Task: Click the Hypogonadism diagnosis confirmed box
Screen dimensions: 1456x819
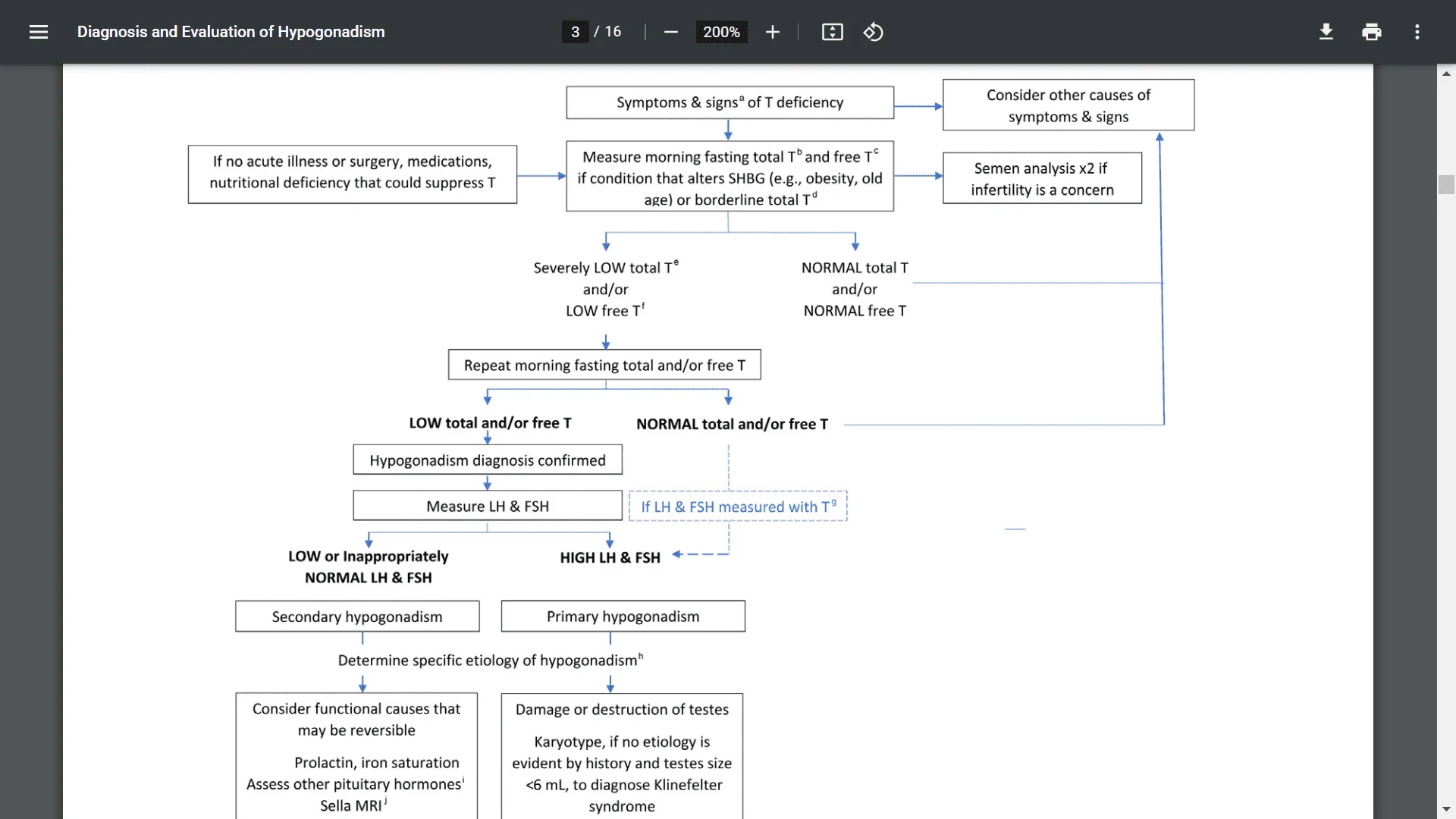Action: tap(488, 460)
